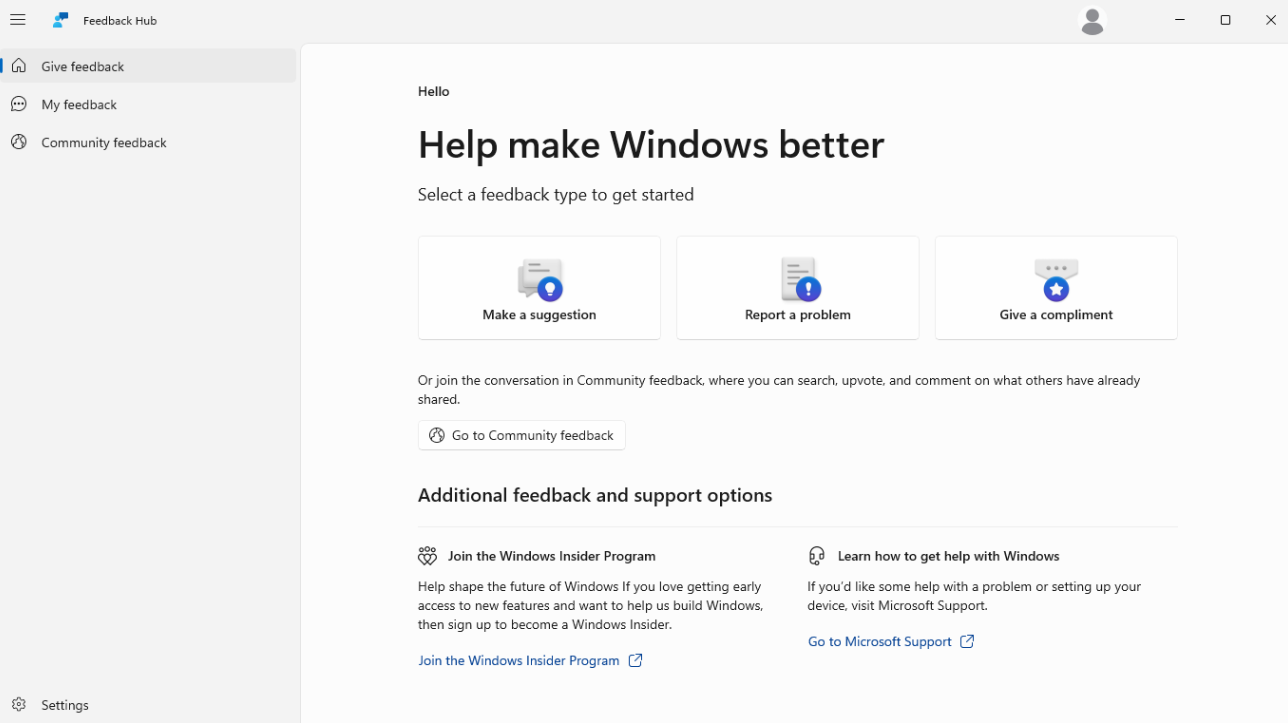
Task: Maximize the Feedback Hub window
Action: click(x=1225, y=20)
